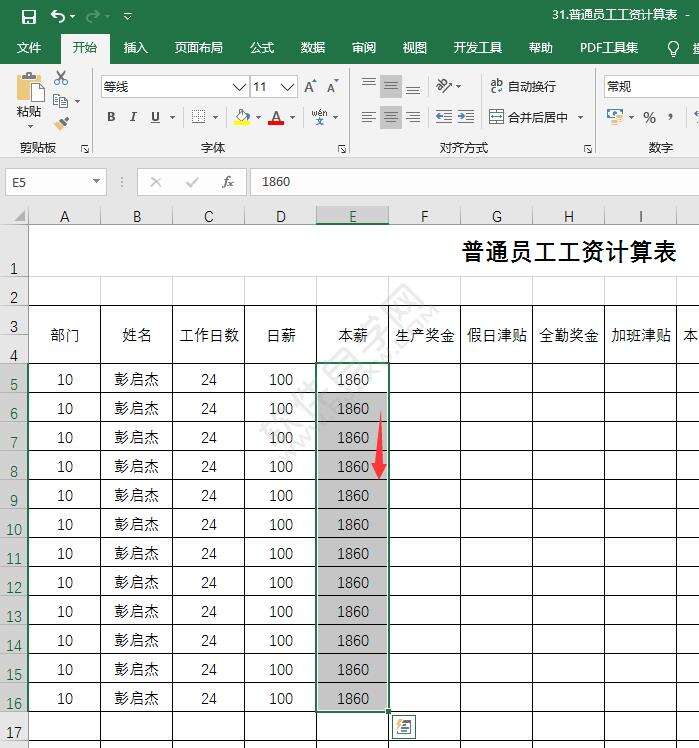Click the 粘贴 paste clipboard icon
The height and width of the screenshot is (748, 699).
30,88
